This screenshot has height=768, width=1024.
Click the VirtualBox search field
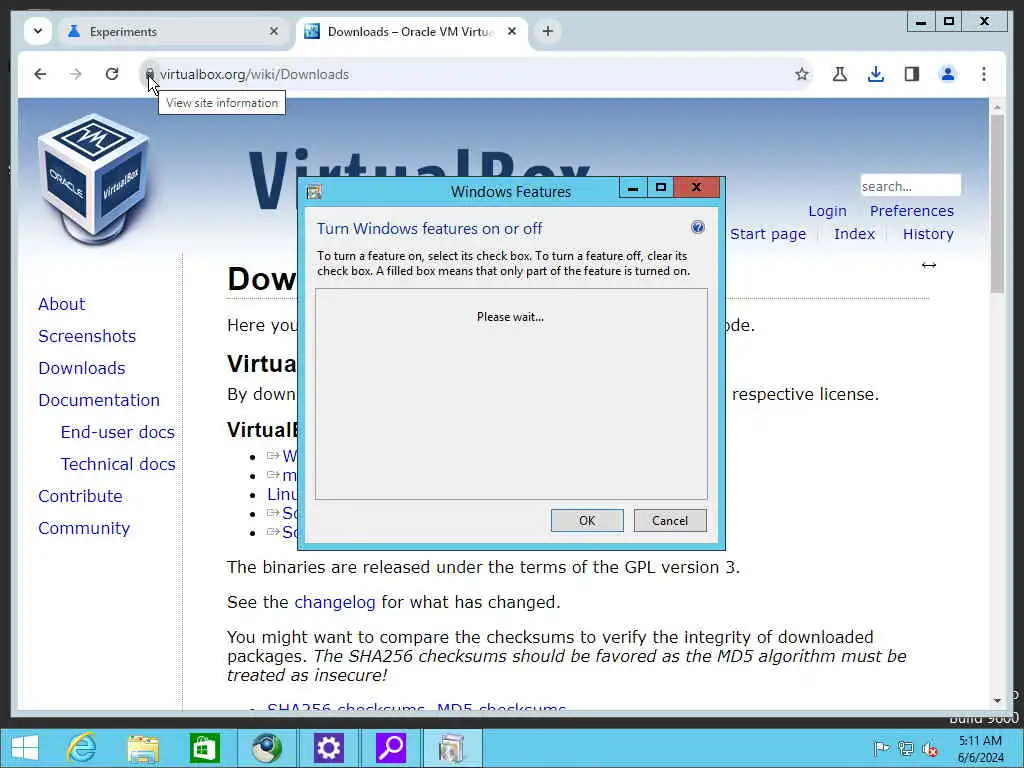tap(910, 186)
